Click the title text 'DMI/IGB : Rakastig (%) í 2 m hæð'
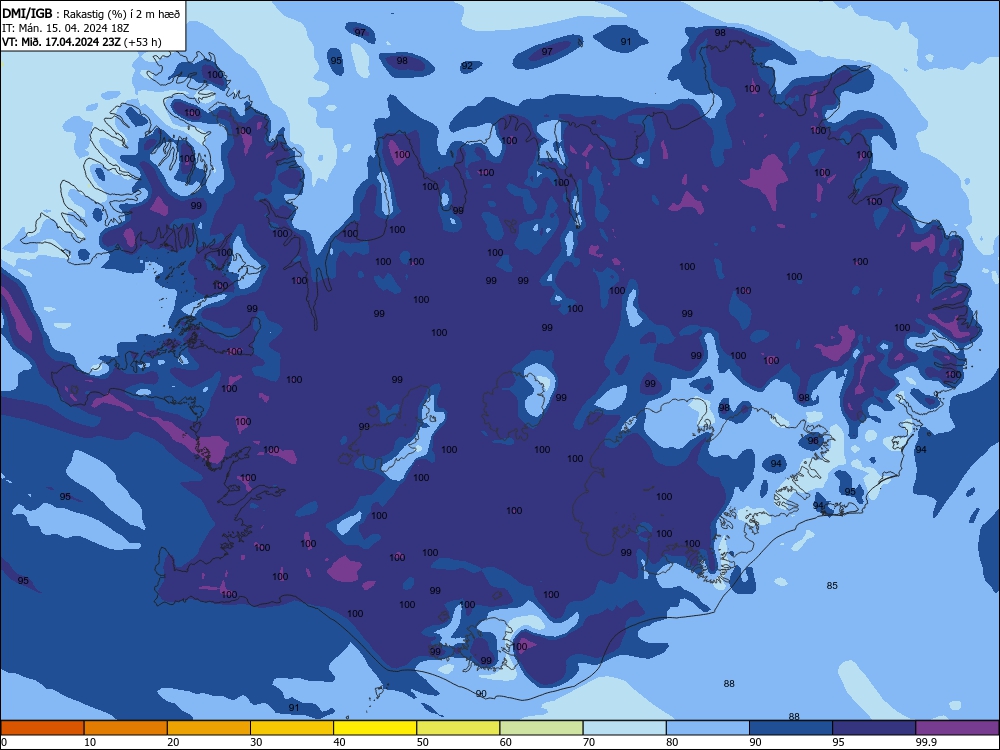Viewport: 1000px width, 750px height. pyautogui.click(x=91, y=13)
